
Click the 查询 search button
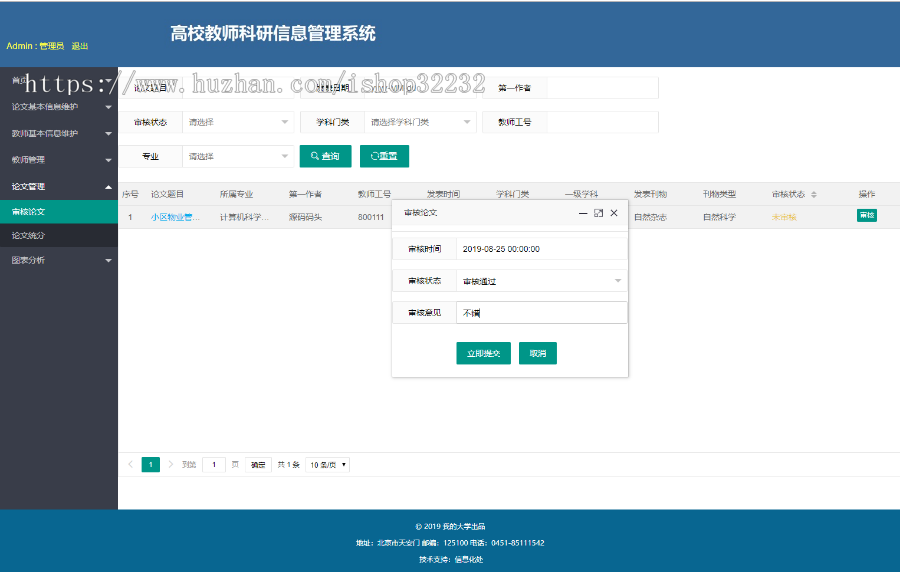point(325,156)
